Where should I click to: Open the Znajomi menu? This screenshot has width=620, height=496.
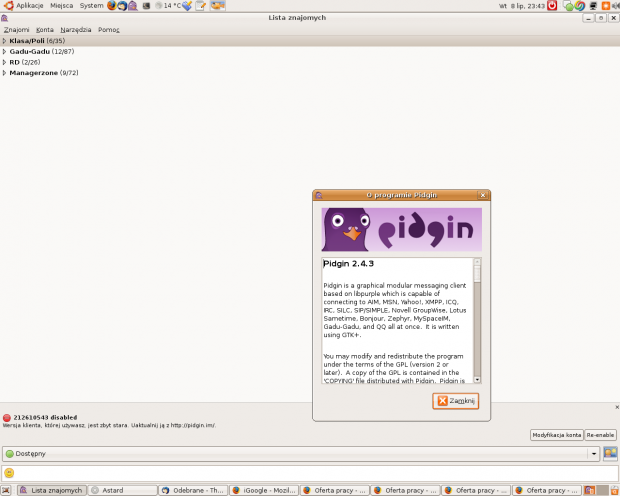(x=16, y=30)
